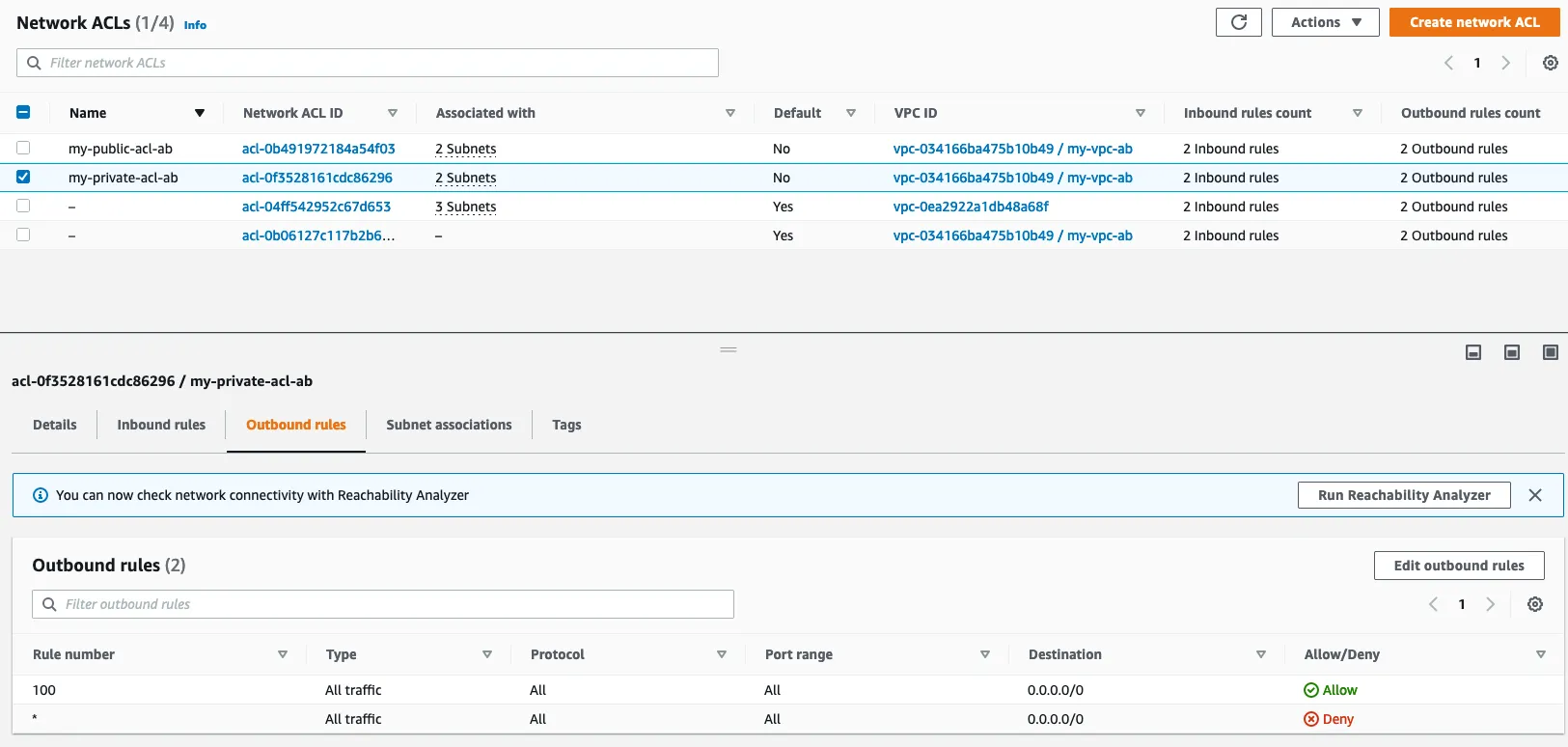The width and height of the screenshot is (1568, 747).
Task: Minimize the details panel to bottom
Action: 1473,352
